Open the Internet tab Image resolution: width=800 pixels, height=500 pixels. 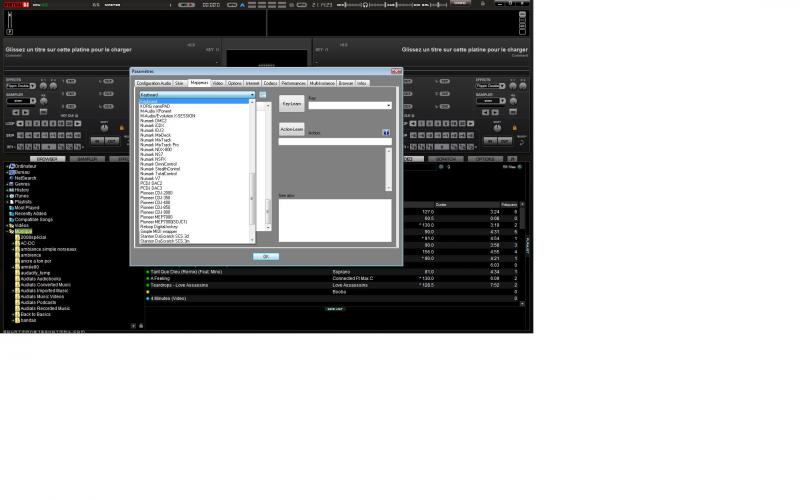(x=253, y=83)
